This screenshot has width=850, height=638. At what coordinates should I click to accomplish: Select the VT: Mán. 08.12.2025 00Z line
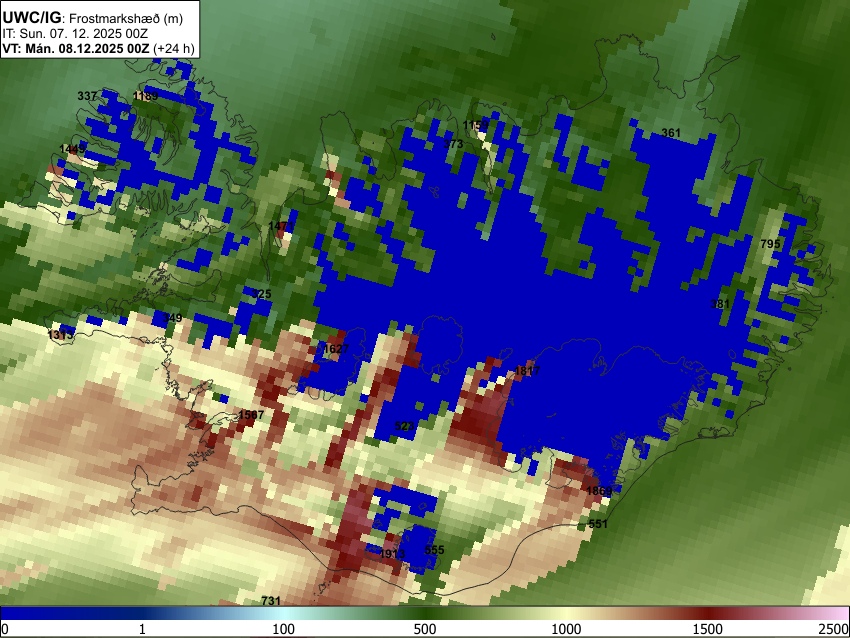click(98, 48)
